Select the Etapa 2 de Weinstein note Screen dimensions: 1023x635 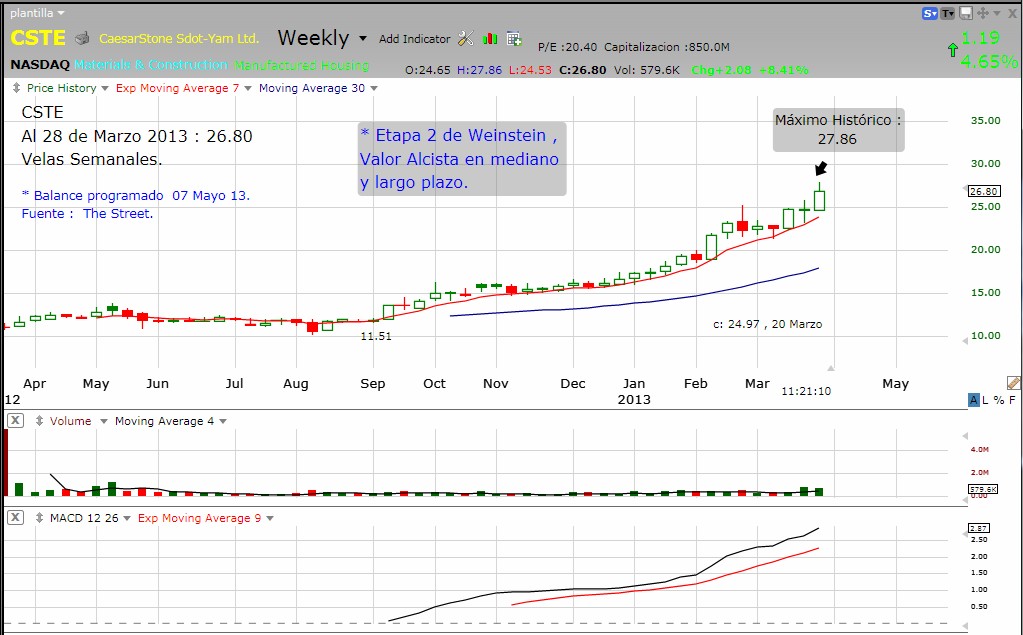(462, 159)
